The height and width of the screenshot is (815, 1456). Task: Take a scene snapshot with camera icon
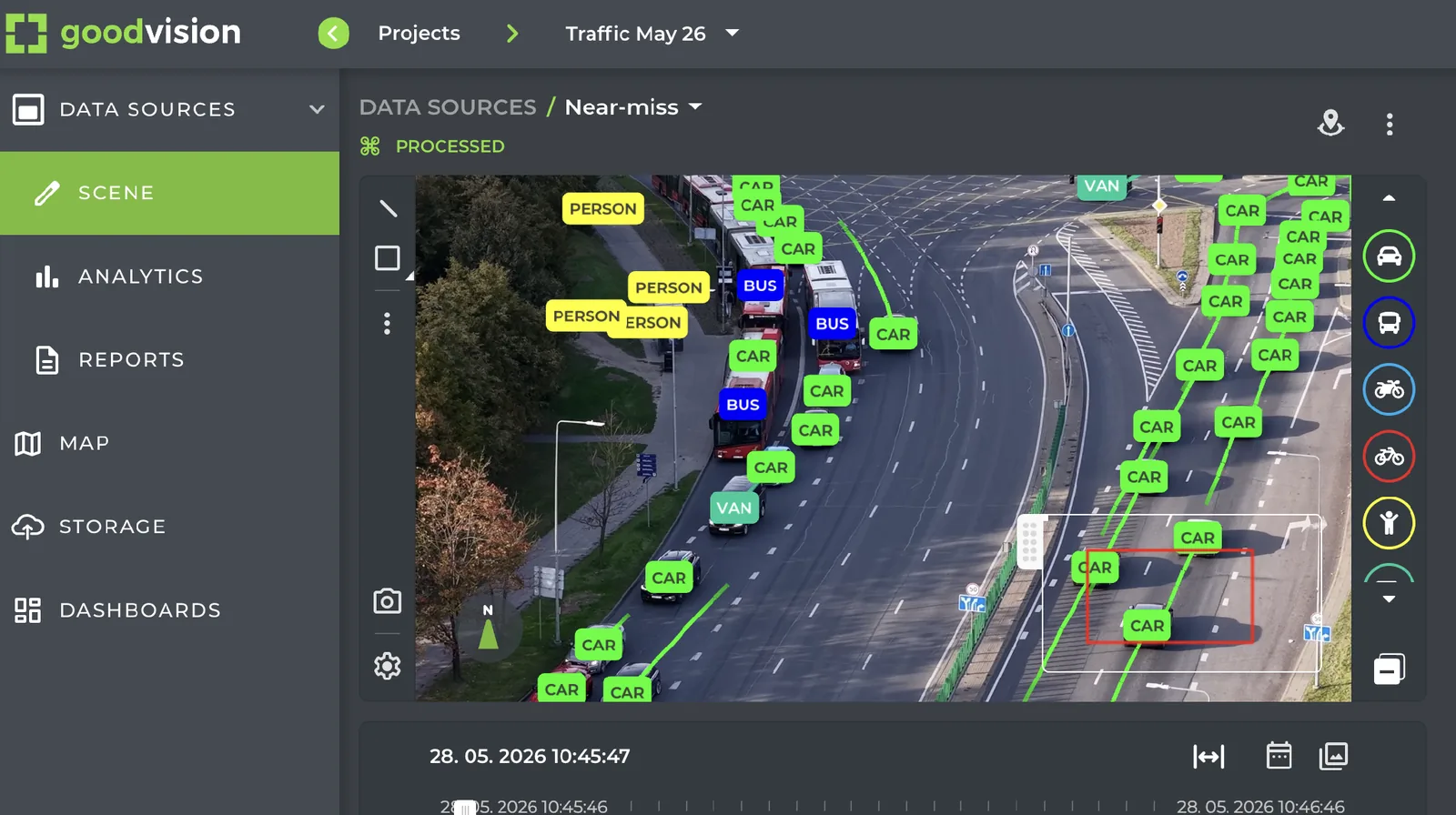(388, 601)
